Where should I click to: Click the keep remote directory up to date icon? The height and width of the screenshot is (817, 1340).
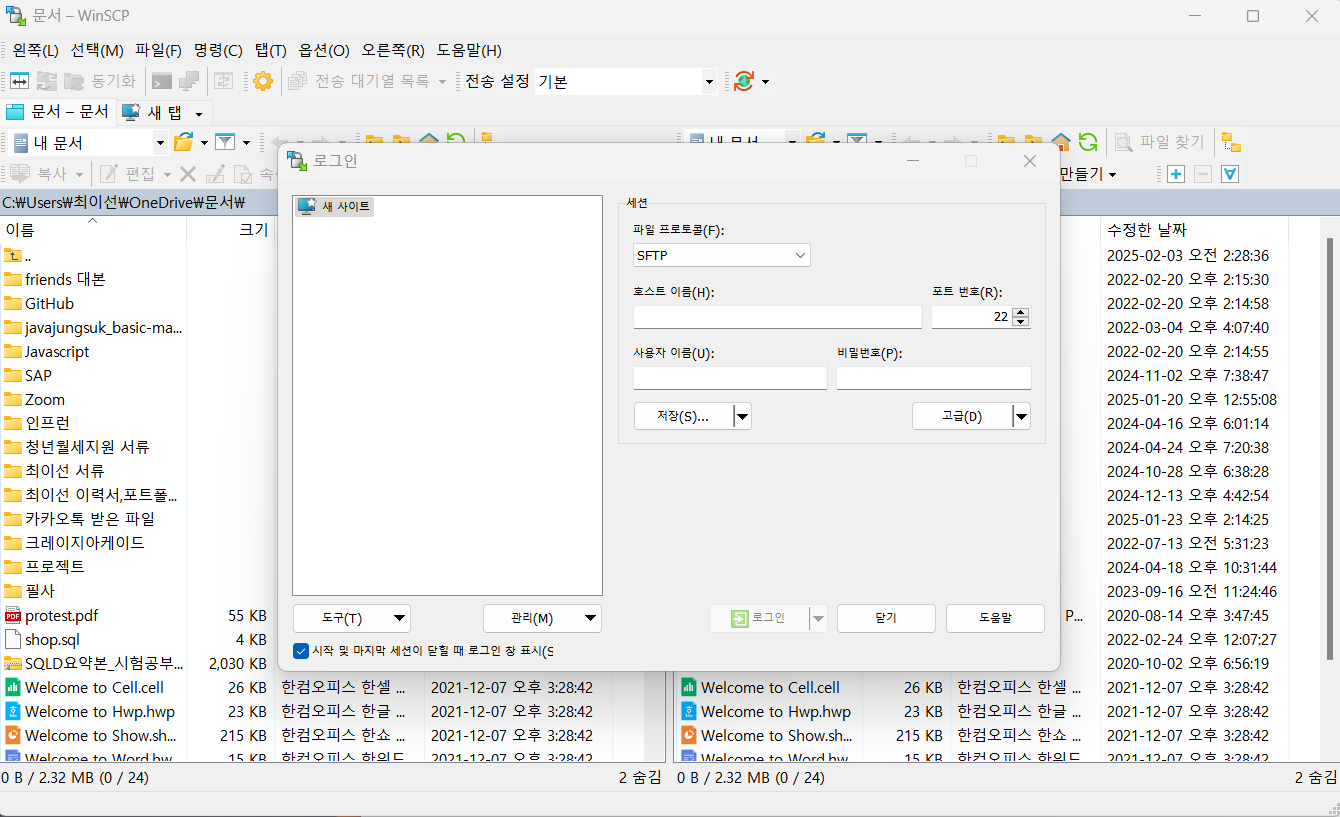[225, 81]
